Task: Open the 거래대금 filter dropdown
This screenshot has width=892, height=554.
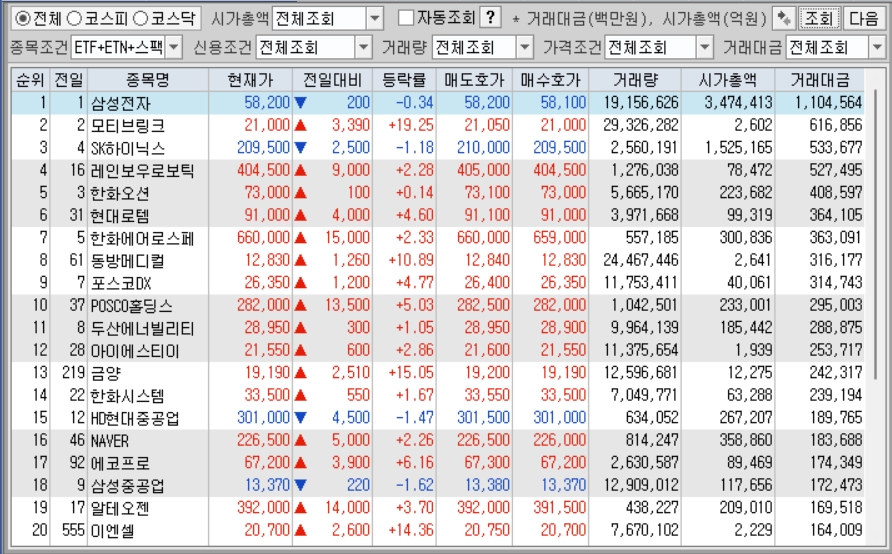Action: tap(877, 47)
